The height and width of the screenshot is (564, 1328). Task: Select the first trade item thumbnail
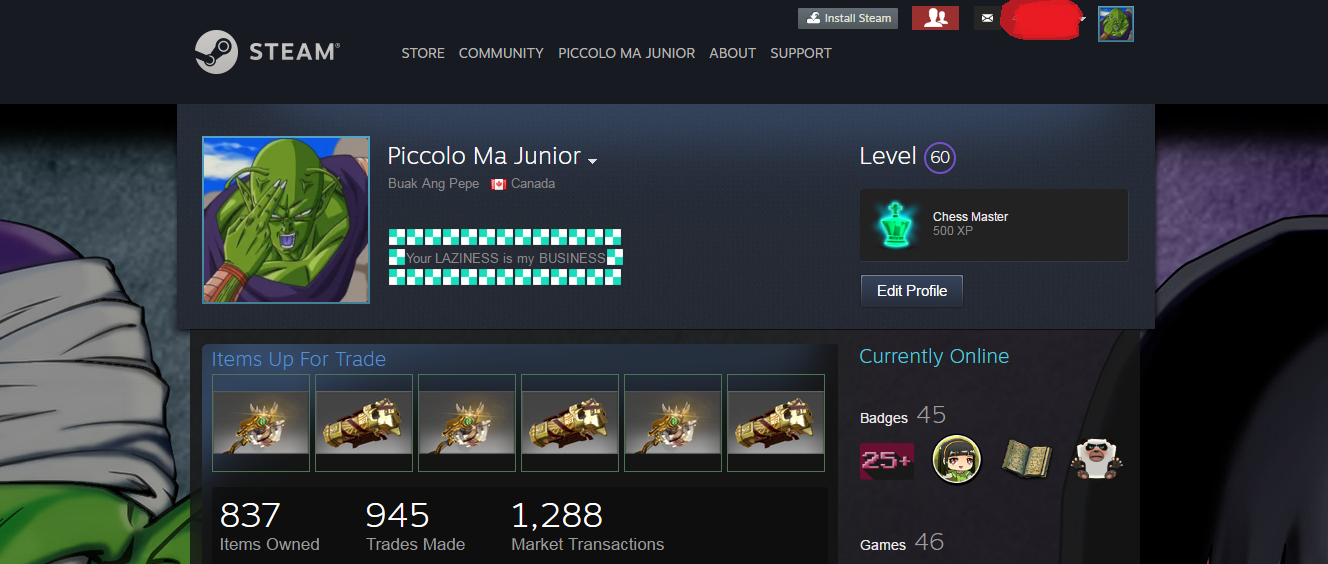261,423
